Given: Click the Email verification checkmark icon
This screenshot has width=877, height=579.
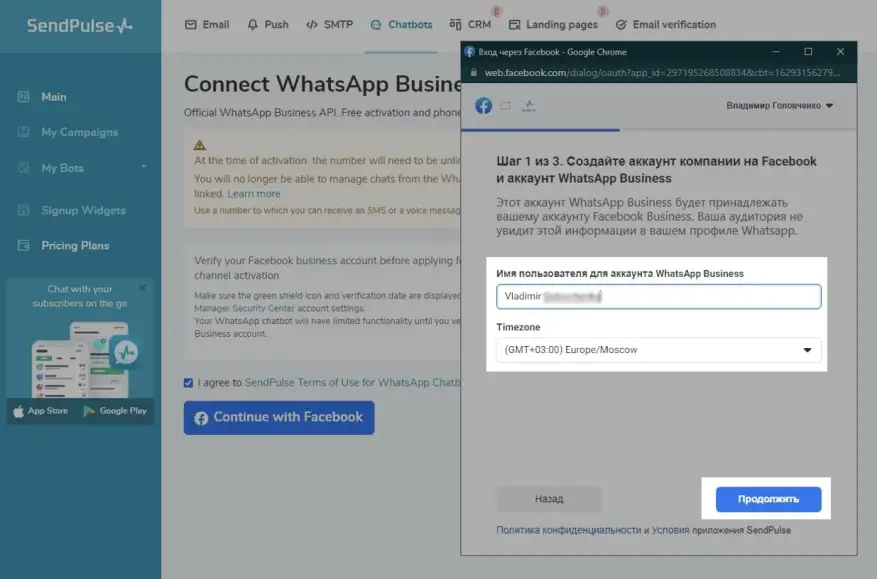Looking at the screenshot, I should 621,25.
